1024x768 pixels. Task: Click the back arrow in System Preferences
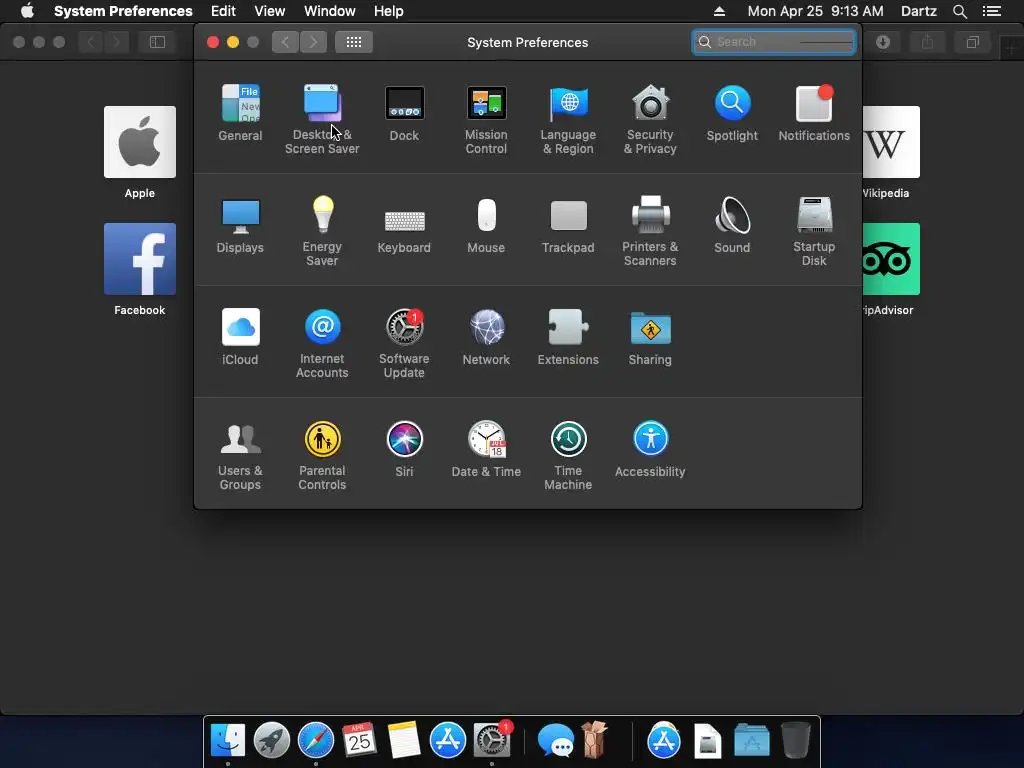(285, 42)
